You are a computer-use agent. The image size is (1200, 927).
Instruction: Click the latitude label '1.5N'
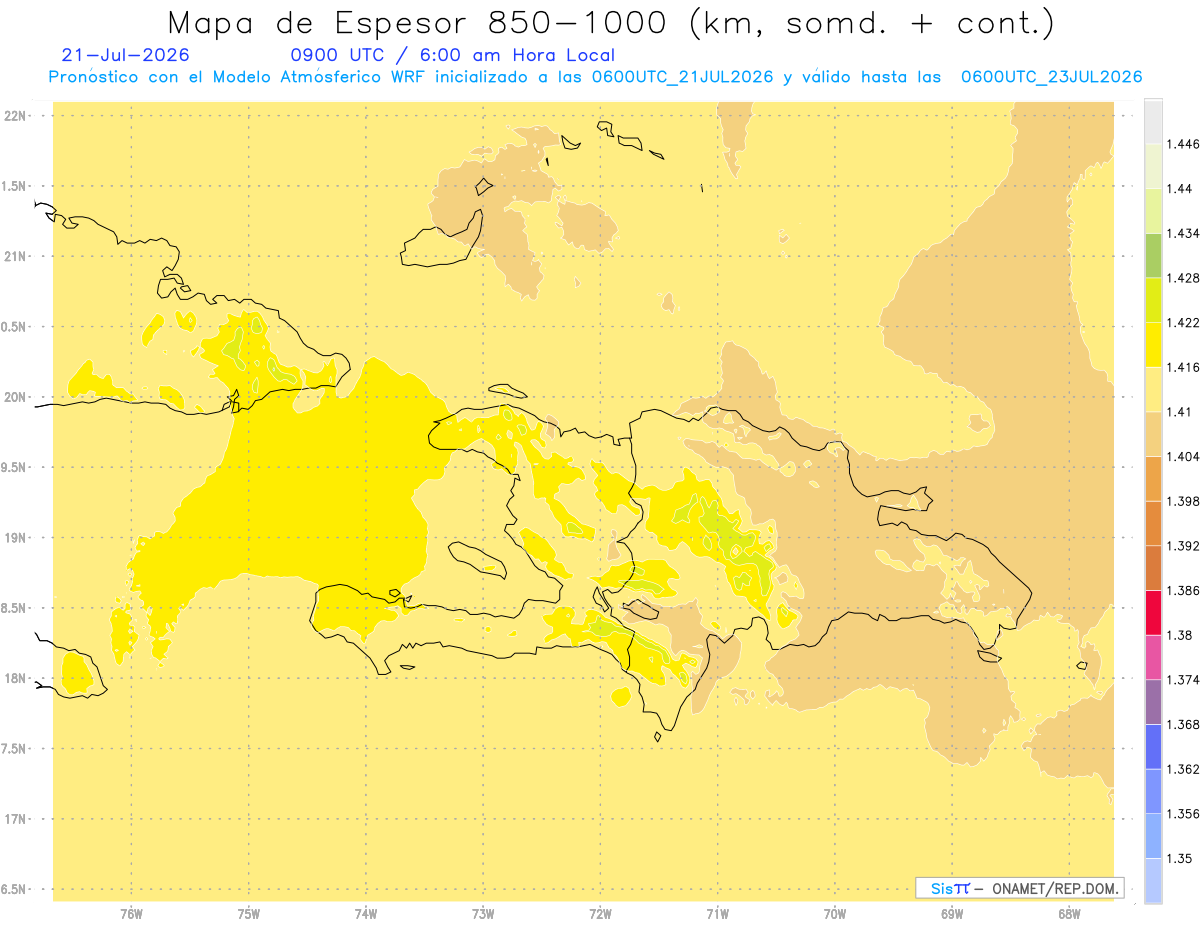[x=15, y=186]
